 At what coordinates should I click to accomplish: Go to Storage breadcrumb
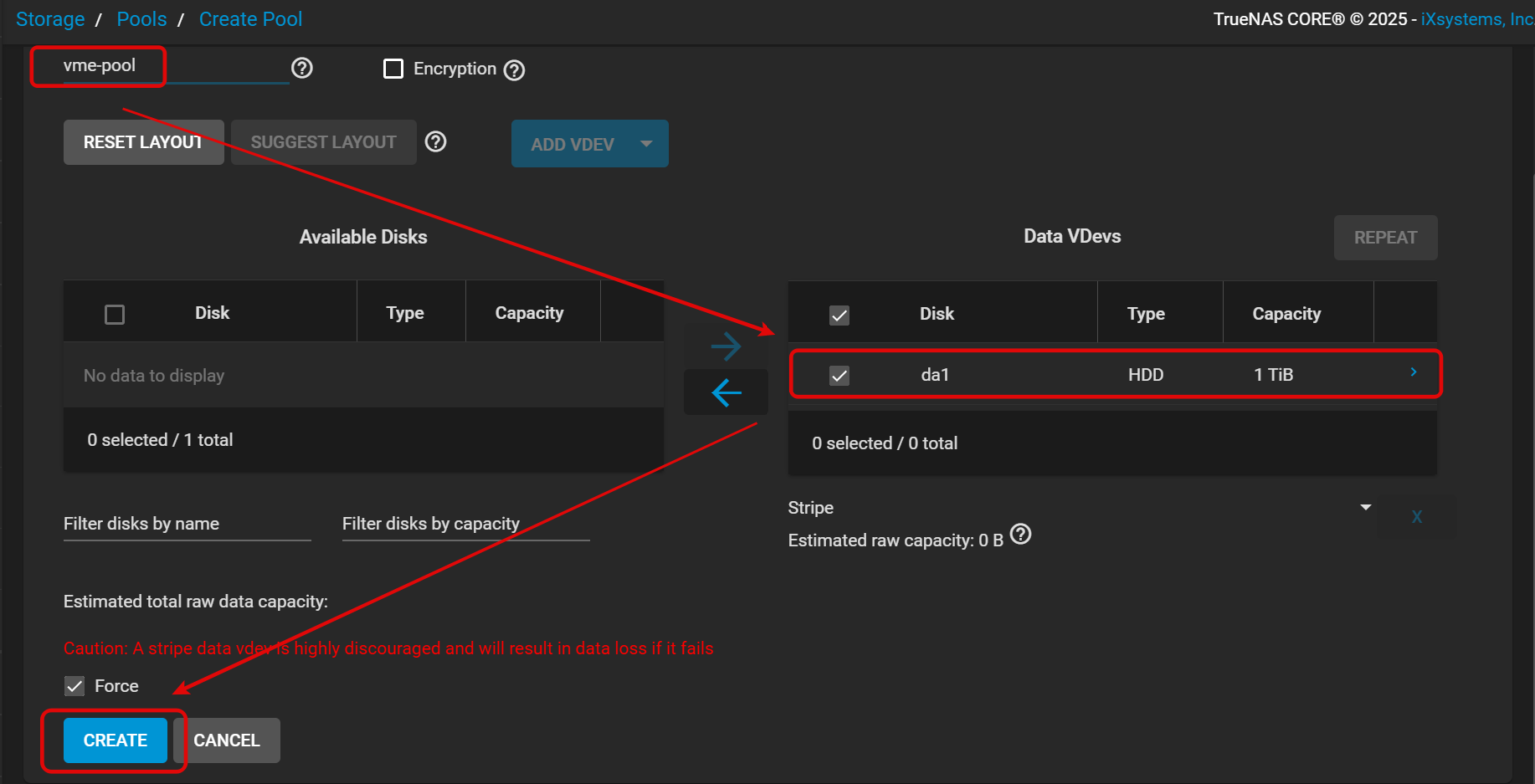(x=50, y=19)
